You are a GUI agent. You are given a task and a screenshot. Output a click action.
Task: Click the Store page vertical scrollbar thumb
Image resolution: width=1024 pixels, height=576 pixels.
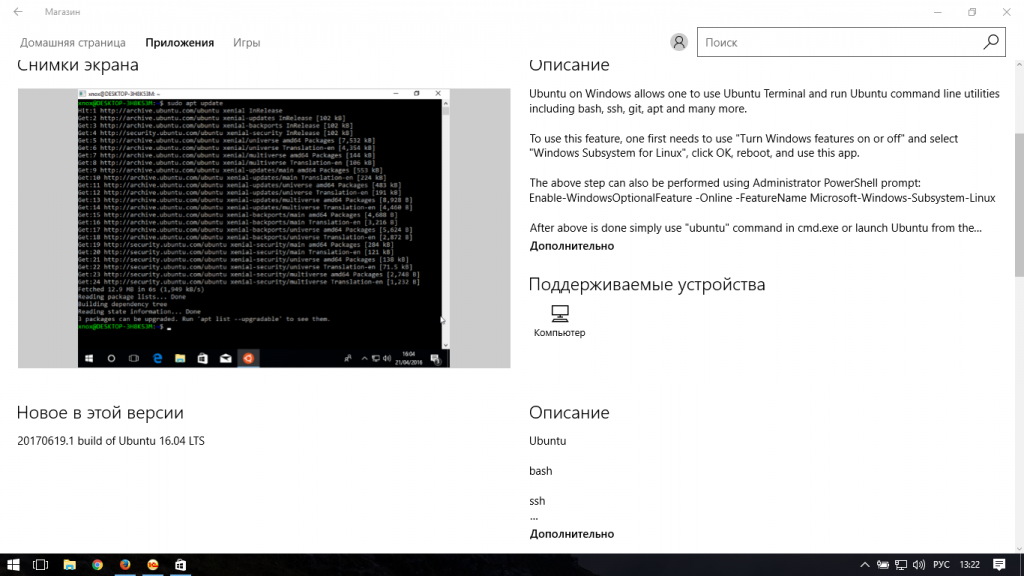tap(1019, 204)
